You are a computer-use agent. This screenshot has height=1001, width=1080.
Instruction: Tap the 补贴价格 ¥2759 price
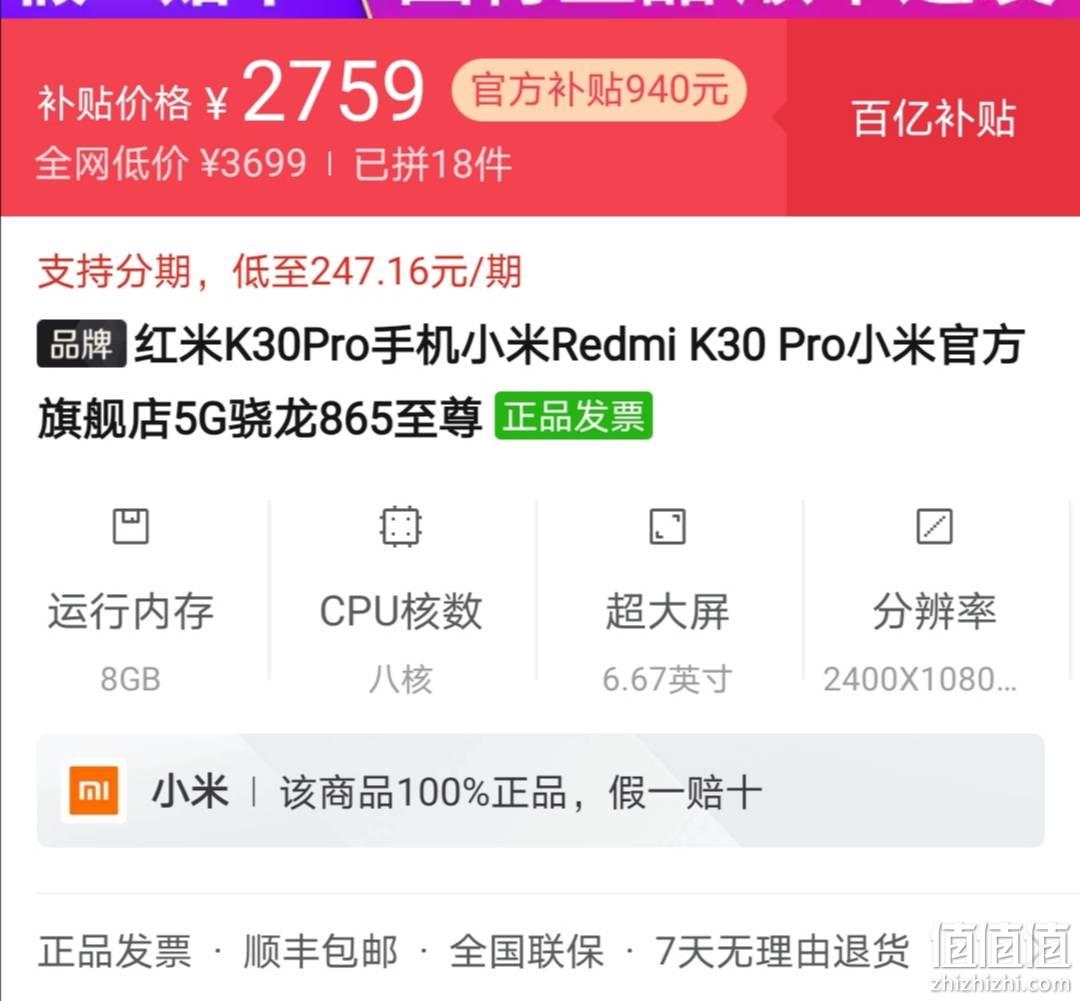tap(231, 93)
